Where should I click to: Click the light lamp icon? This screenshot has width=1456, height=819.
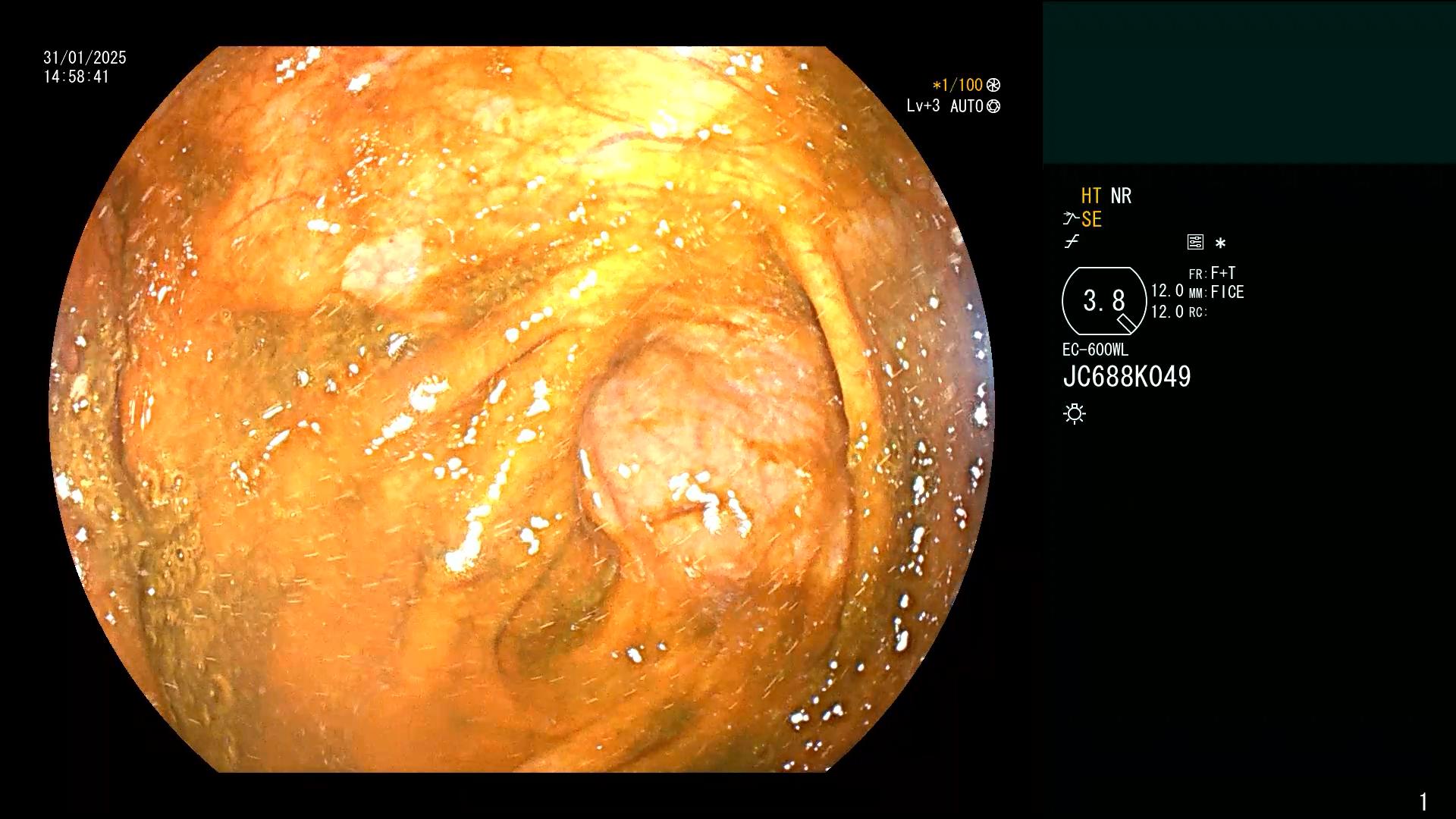click(1075, 414)
